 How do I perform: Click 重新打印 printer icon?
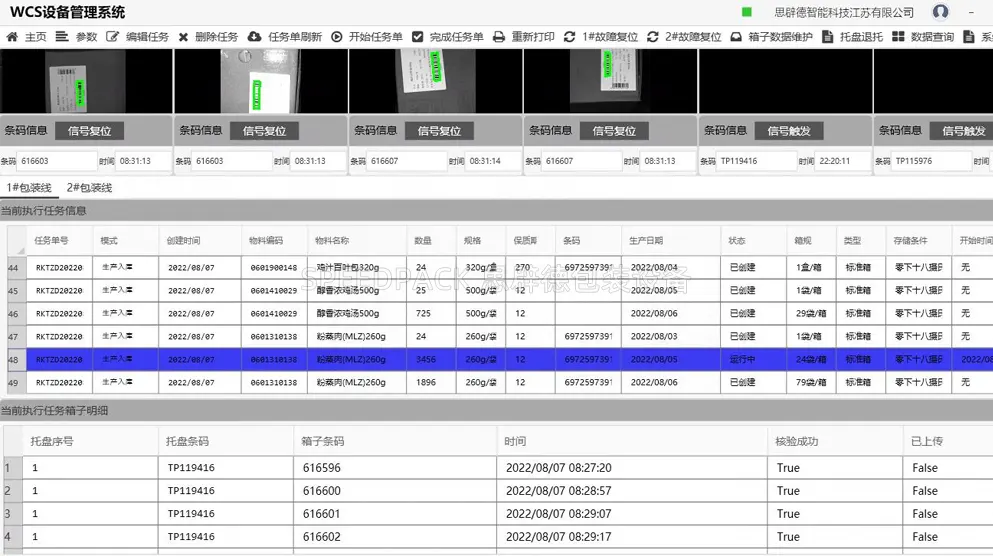[499, 37]
